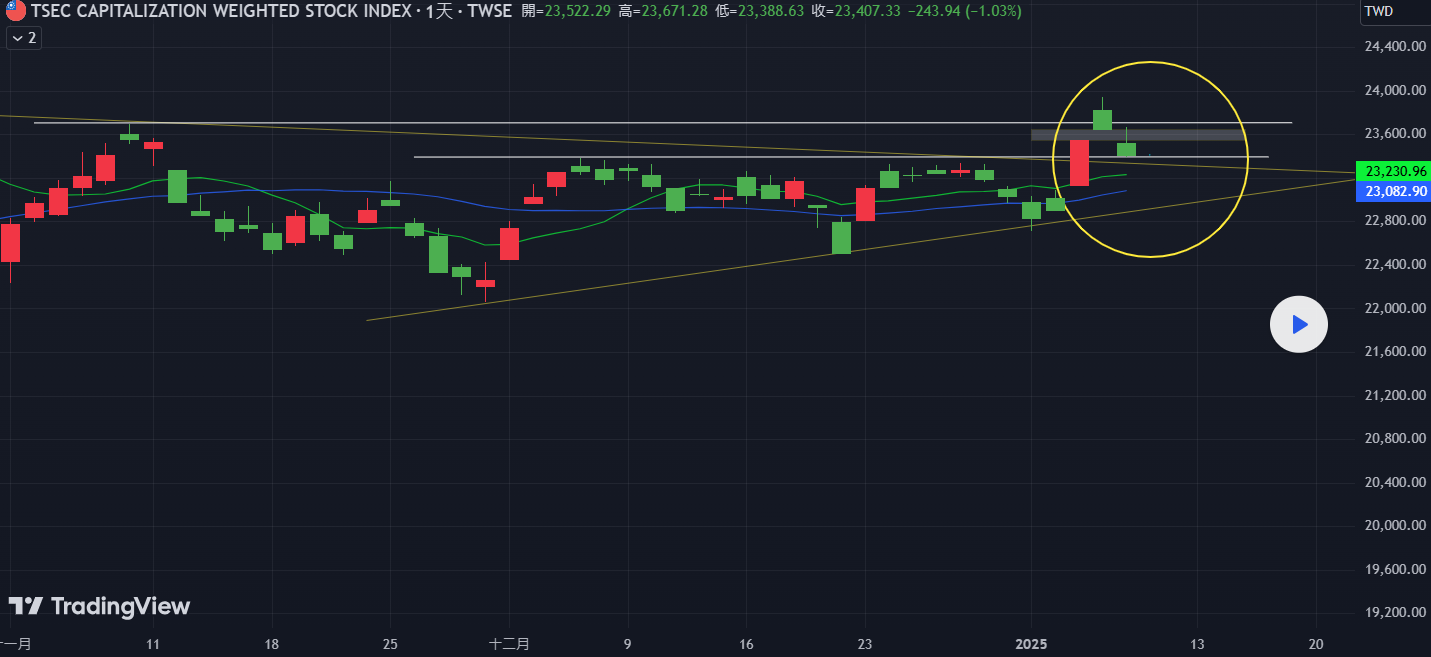1431x657 pixels.
Task: Click the 22,000.00 level on the price scale
Action: click(x=1394, y=308)
